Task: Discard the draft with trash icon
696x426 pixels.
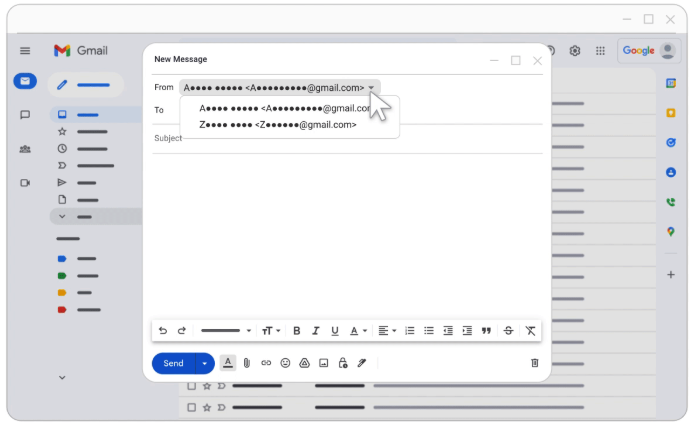Action: (x=535, y=363)
